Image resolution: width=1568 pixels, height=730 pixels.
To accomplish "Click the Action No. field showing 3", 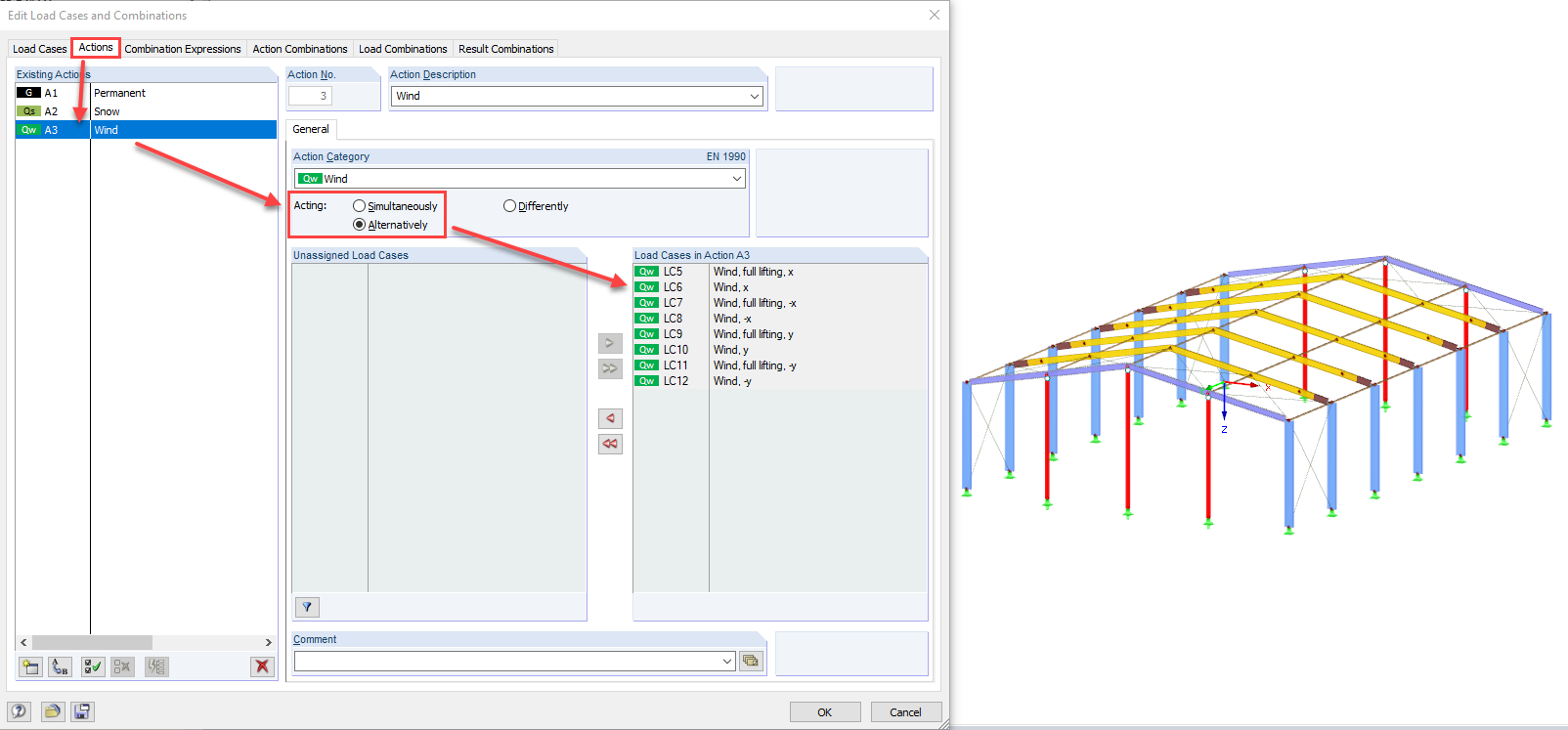I will pos(311,96).
